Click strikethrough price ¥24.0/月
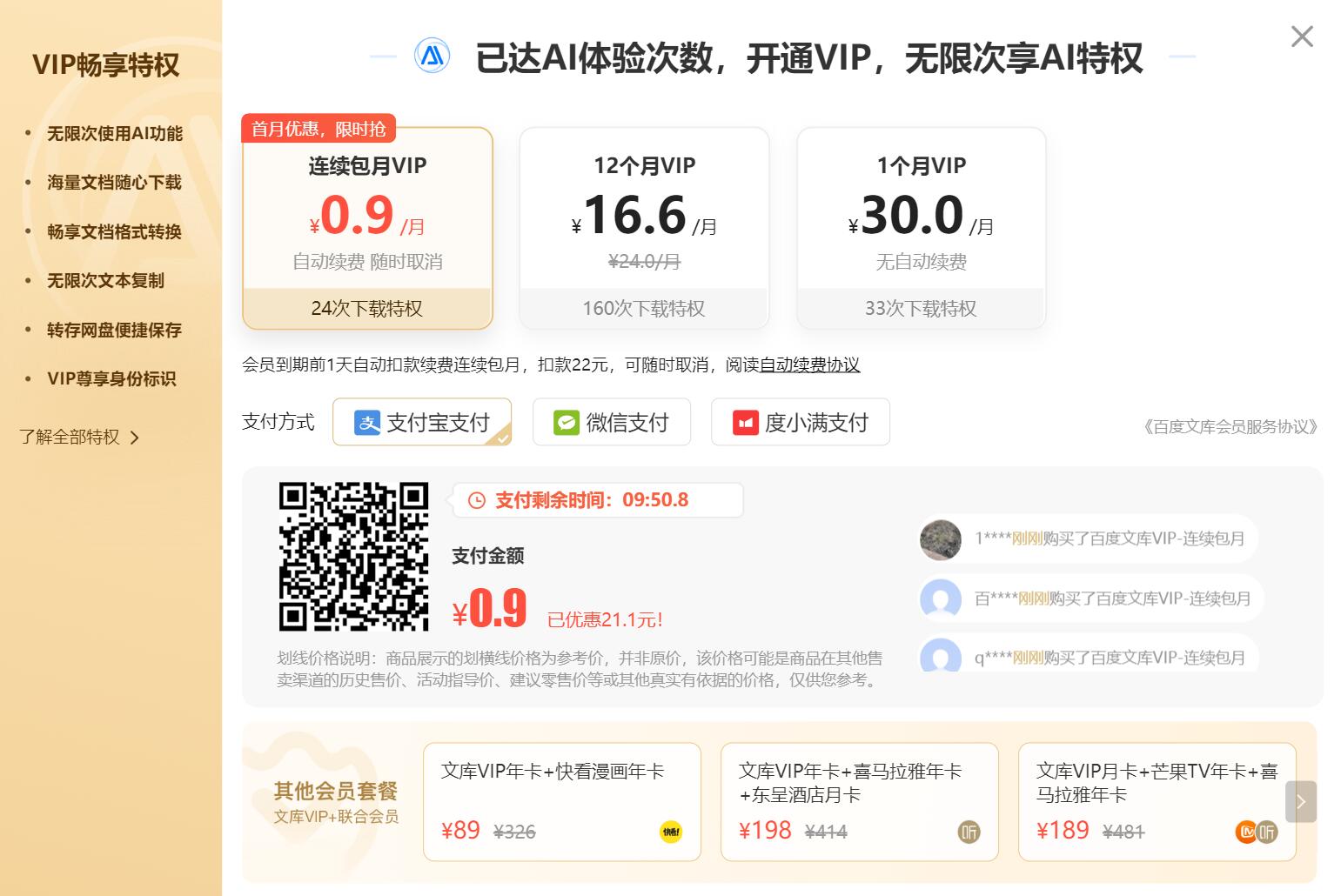Screen dimensions: 1341x896 click(x=644, y=261)
